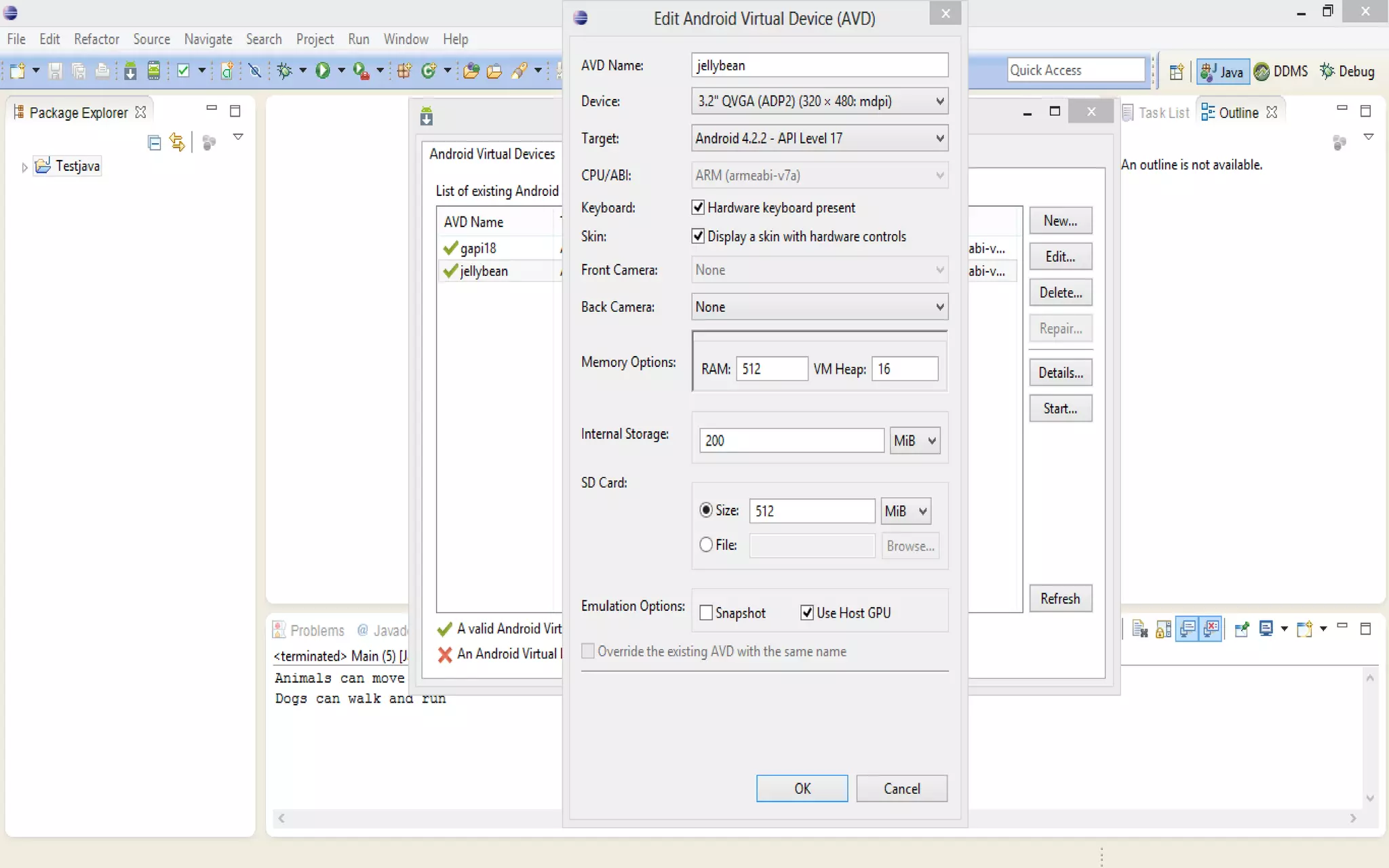The width and height of the screenshot is (1389, 868).
Task: Click the Open Console icon
Action: (1304, 629)
